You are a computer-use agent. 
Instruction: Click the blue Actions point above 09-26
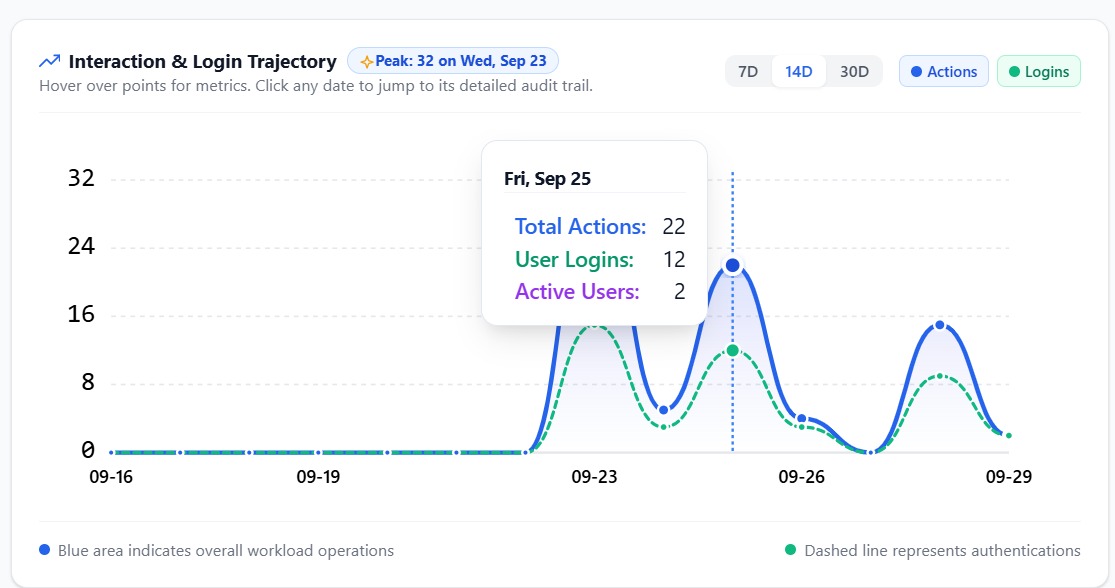(801, 419)
